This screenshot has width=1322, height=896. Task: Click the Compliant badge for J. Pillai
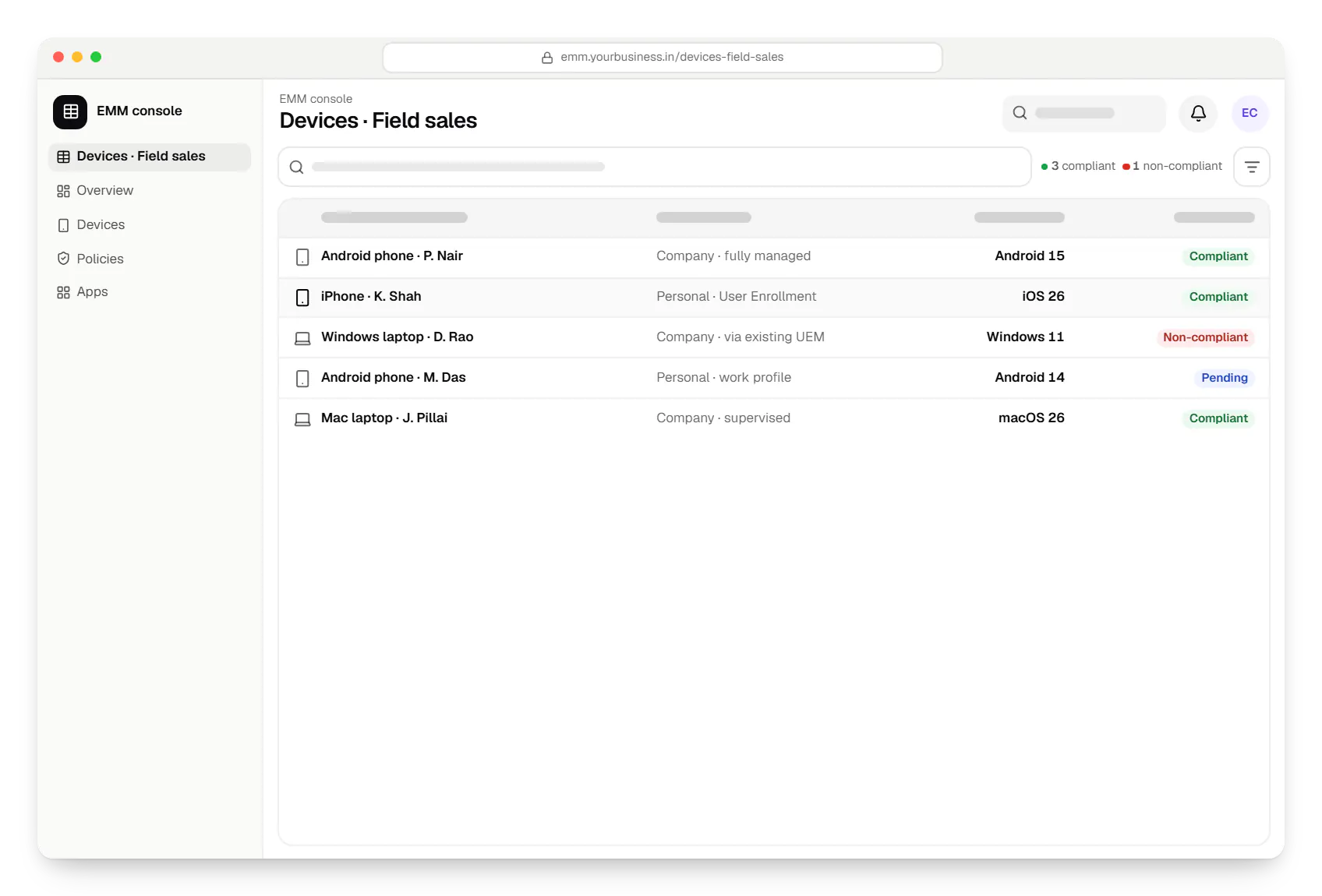(1218, 418)
